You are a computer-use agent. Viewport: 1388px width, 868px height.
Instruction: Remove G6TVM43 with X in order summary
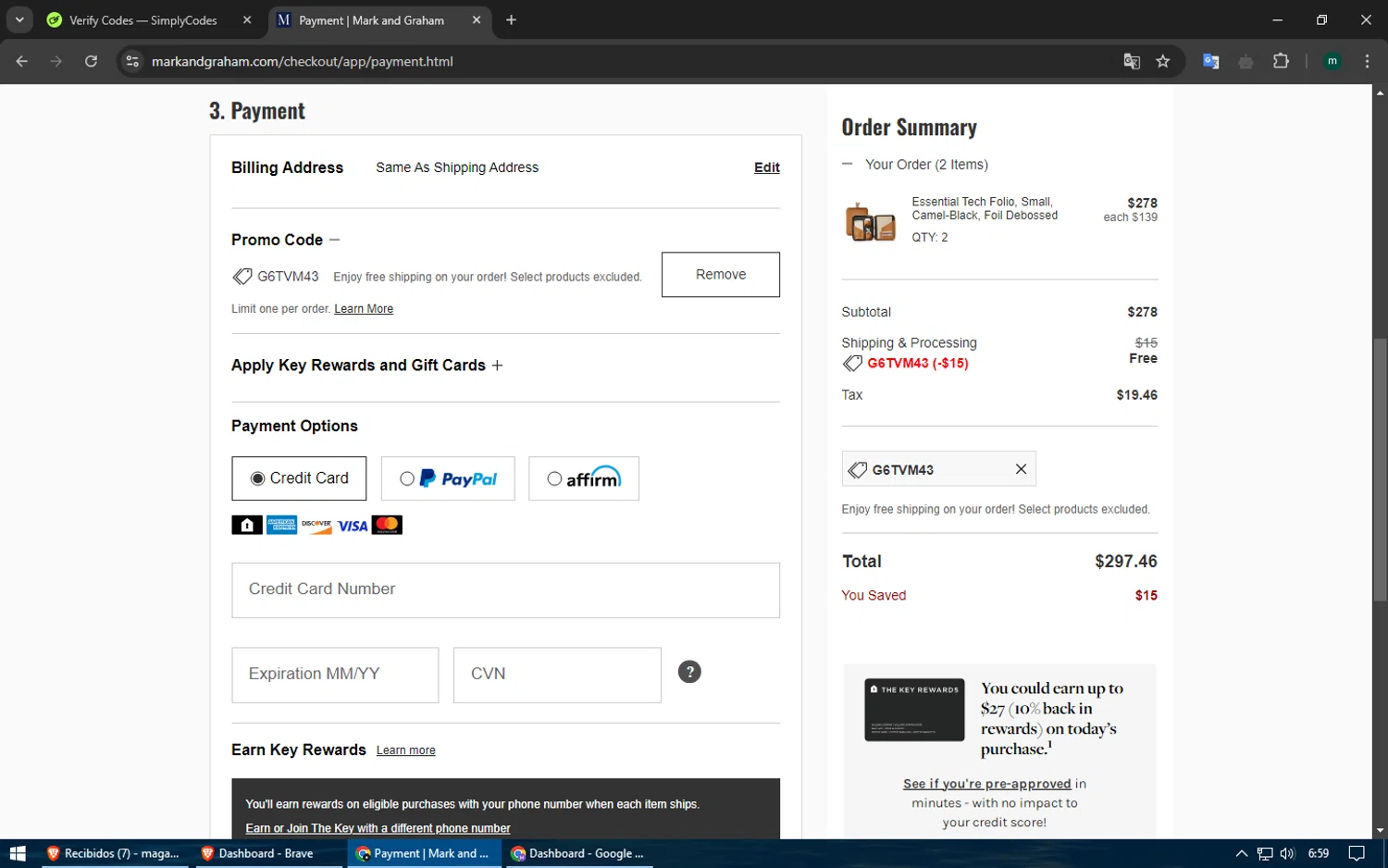1021,469
